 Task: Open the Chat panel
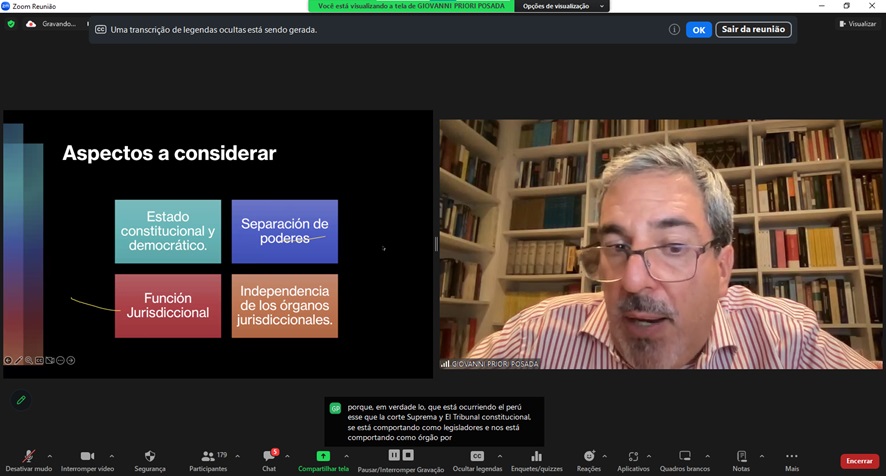269,460
